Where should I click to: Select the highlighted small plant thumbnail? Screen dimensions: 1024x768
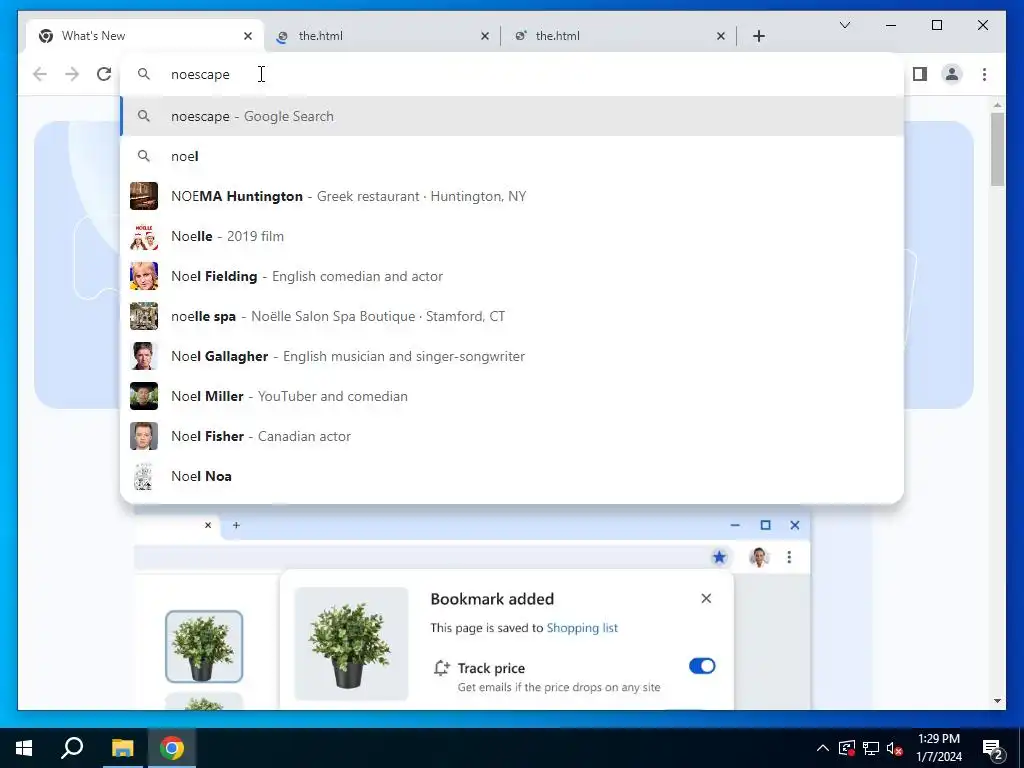204,647
